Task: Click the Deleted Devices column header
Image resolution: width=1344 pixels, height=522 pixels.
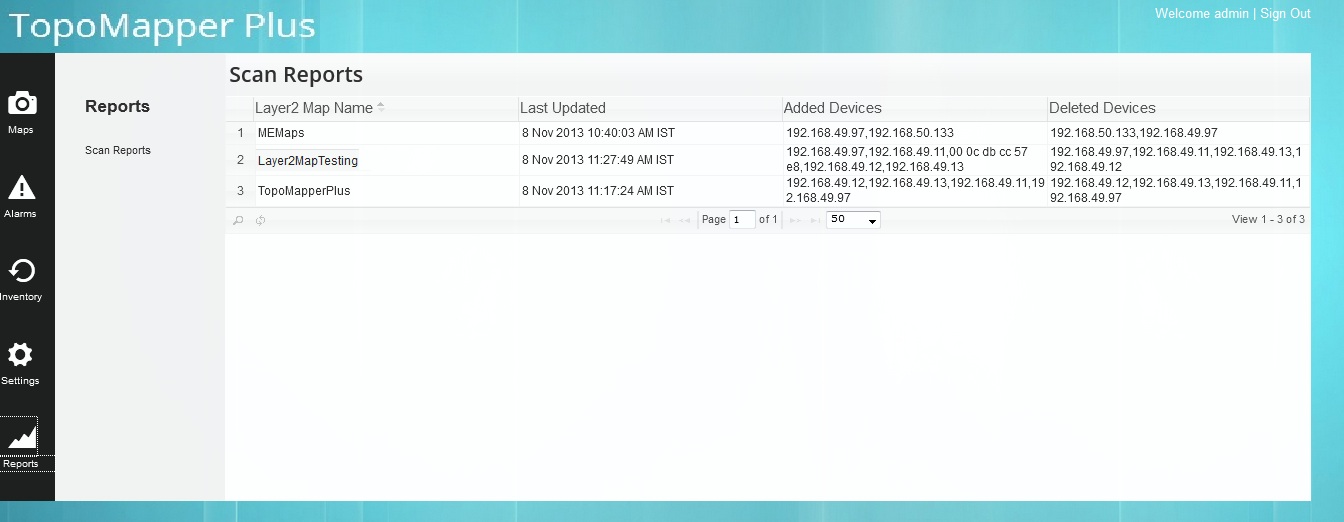Action: click(1178, 108)
